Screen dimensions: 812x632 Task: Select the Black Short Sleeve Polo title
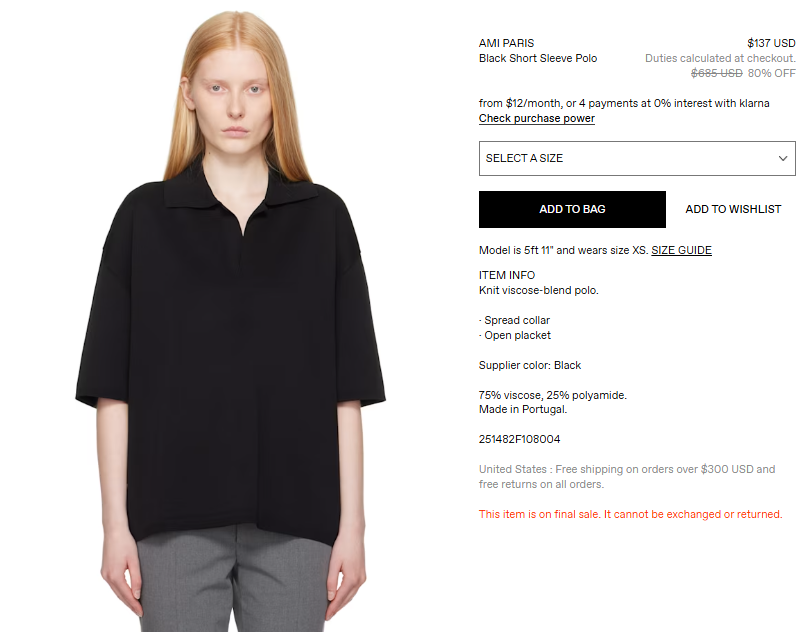538,58
